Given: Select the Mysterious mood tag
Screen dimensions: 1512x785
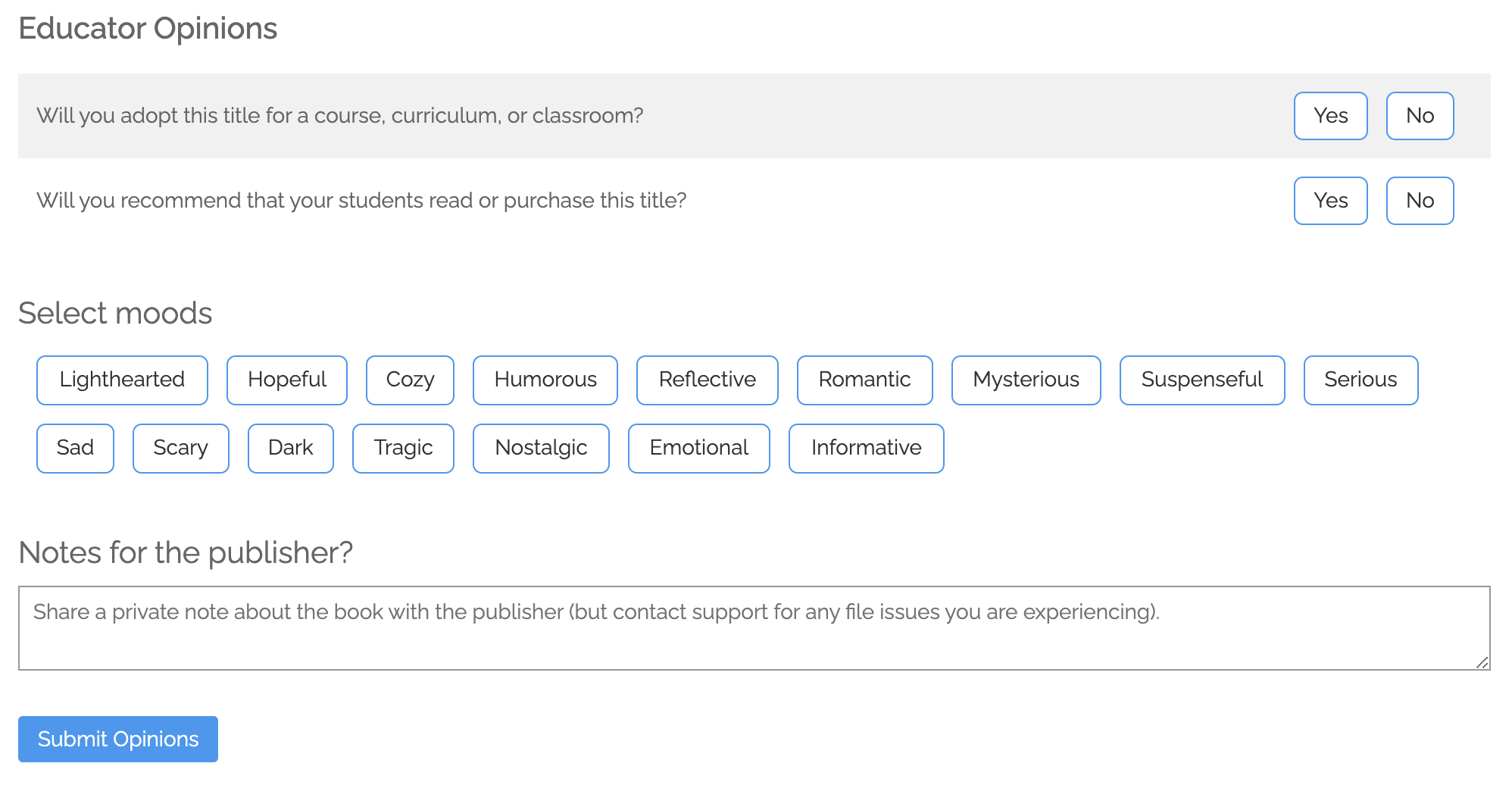Looking at the screenshot, I should coord(1026,380).
